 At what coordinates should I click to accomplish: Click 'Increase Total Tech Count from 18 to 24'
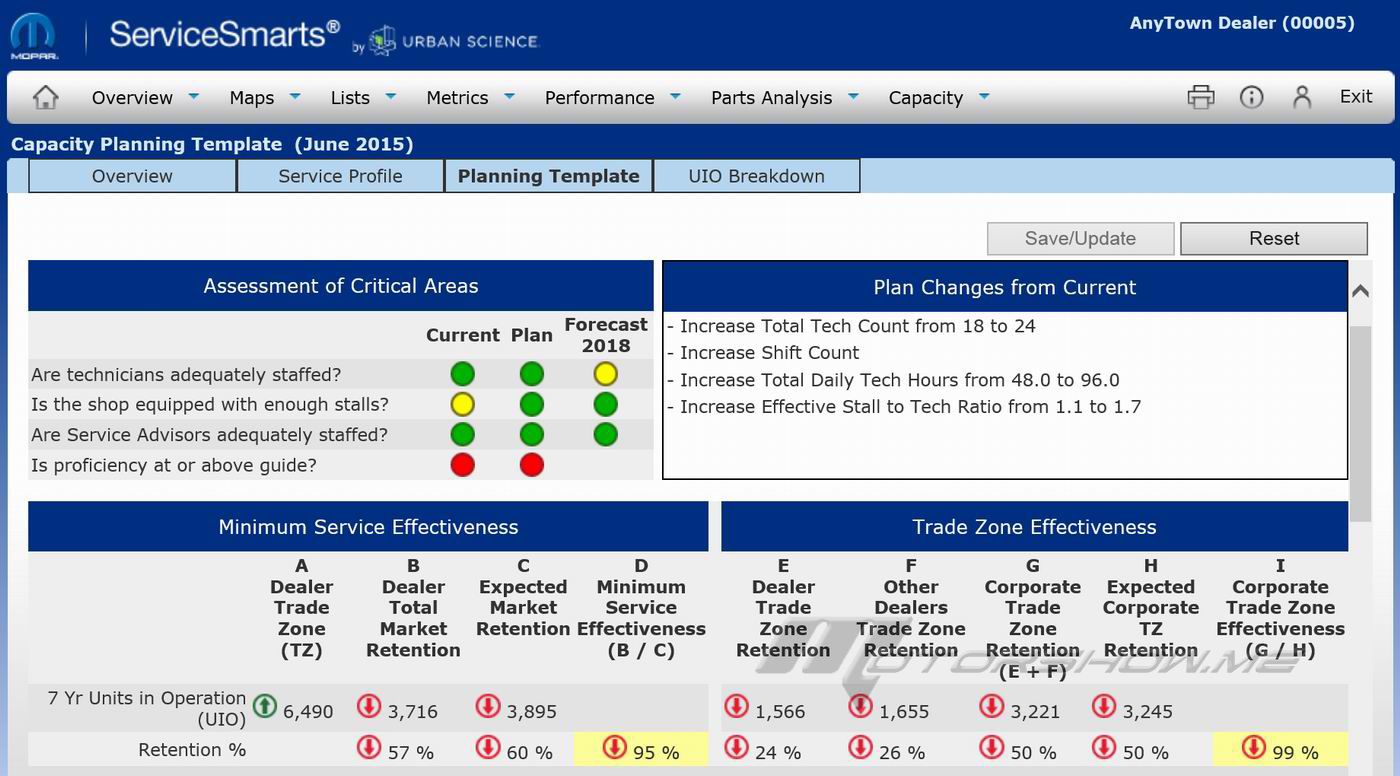tap(851, 326)
